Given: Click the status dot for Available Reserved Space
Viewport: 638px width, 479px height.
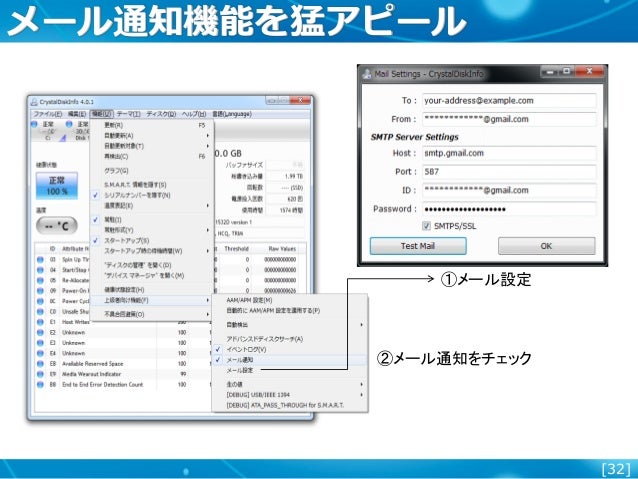Looking at the screenshot, I should tap(40, 364).
